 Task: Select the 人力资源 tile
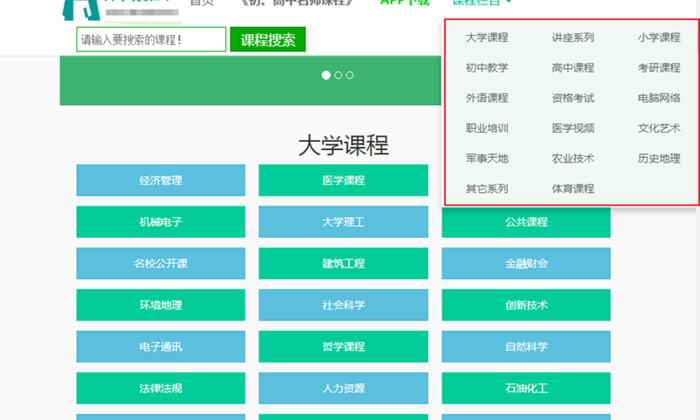[343, 388]
